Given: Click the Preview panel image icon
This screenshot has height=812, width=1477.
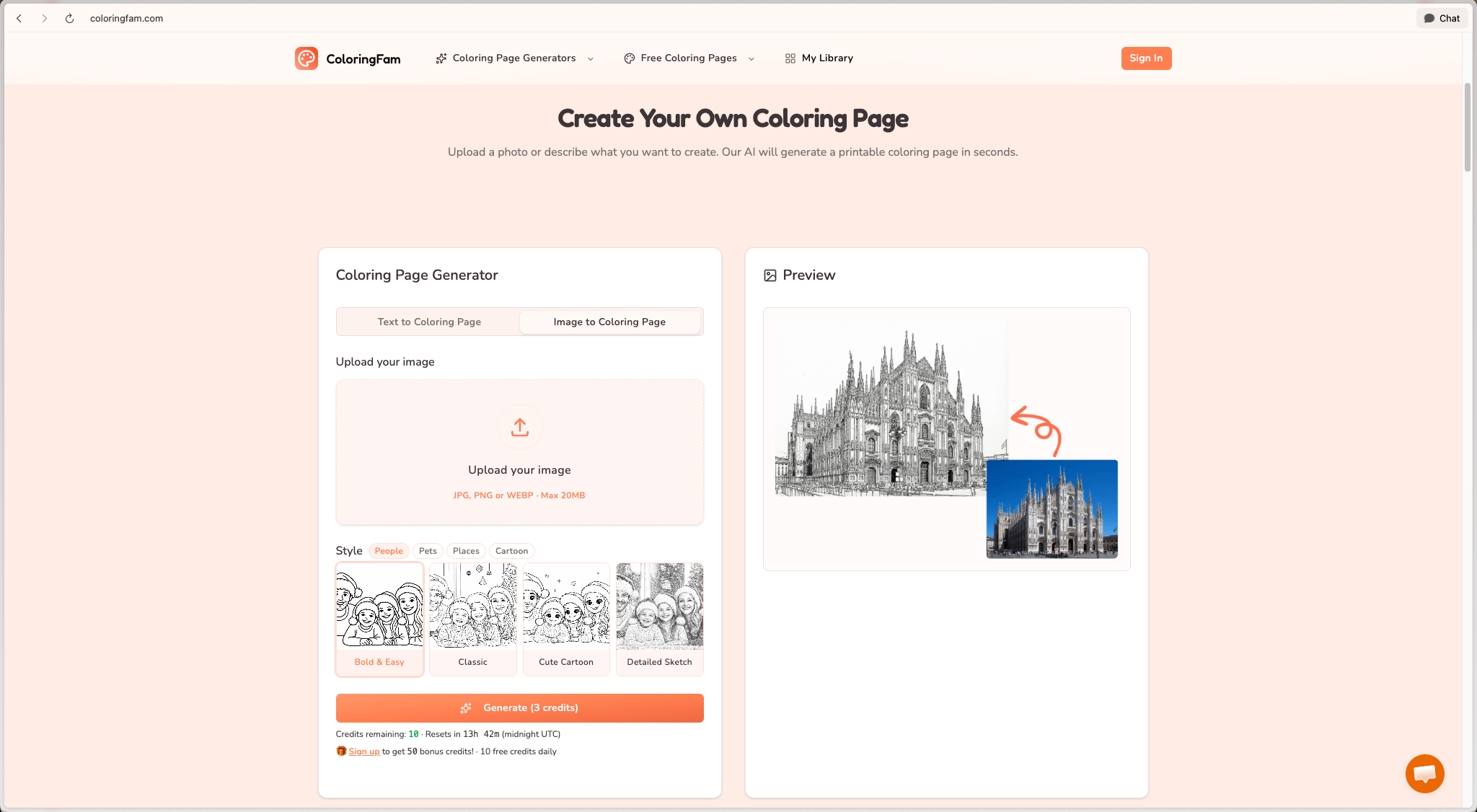Looking at the screenshot, I should 771,275.
